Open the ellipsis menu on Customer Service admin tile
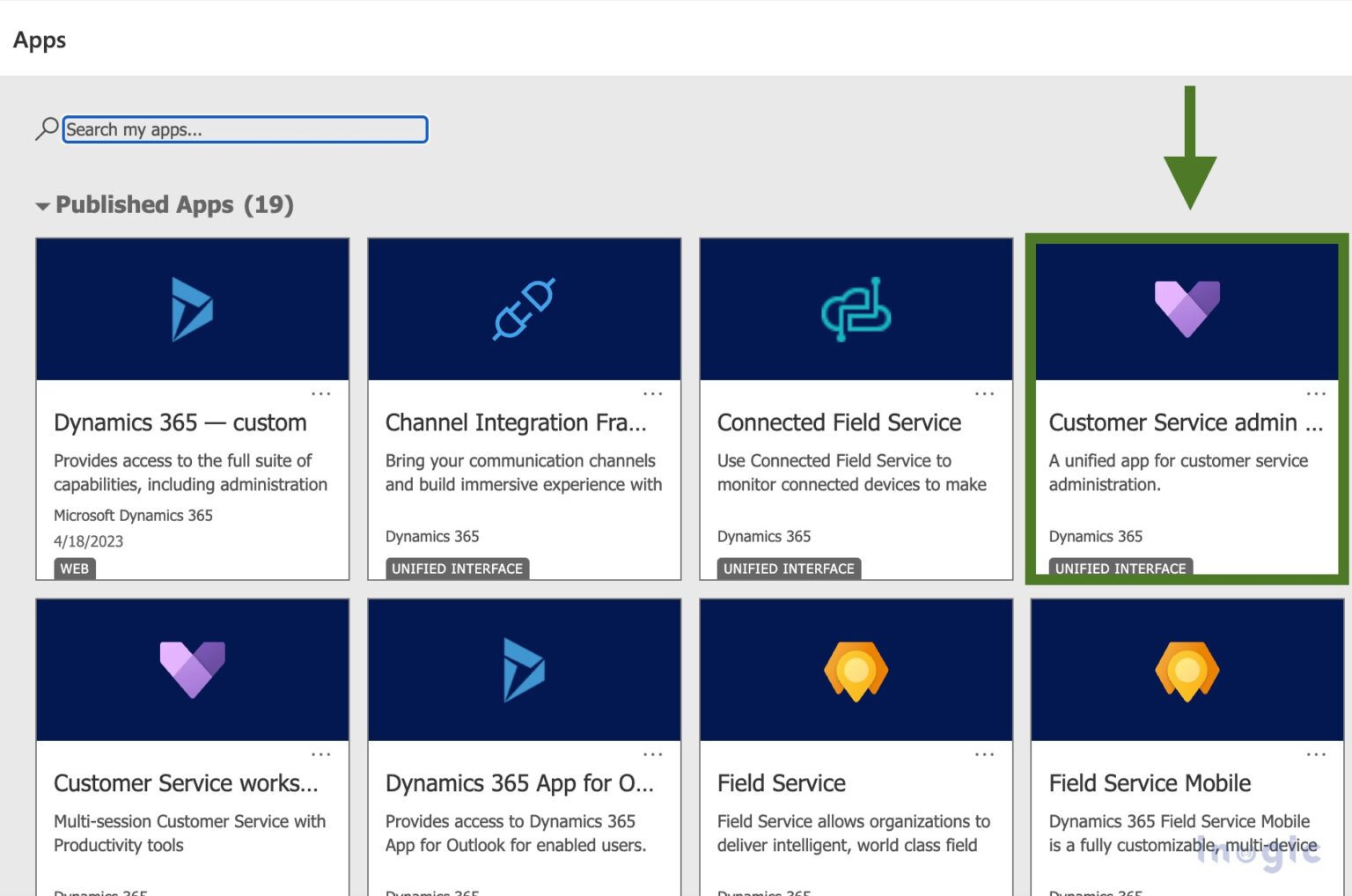This screenshot has width=1352, height=896. (x=1316, y=393)
